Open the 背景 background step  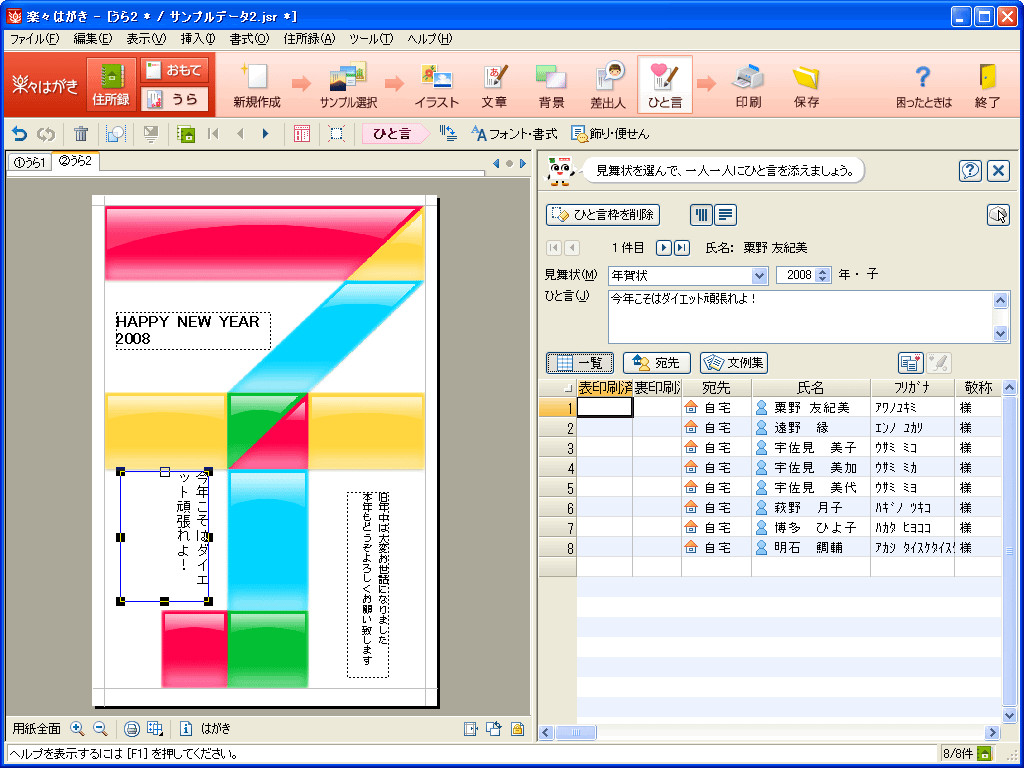point(551,85)
